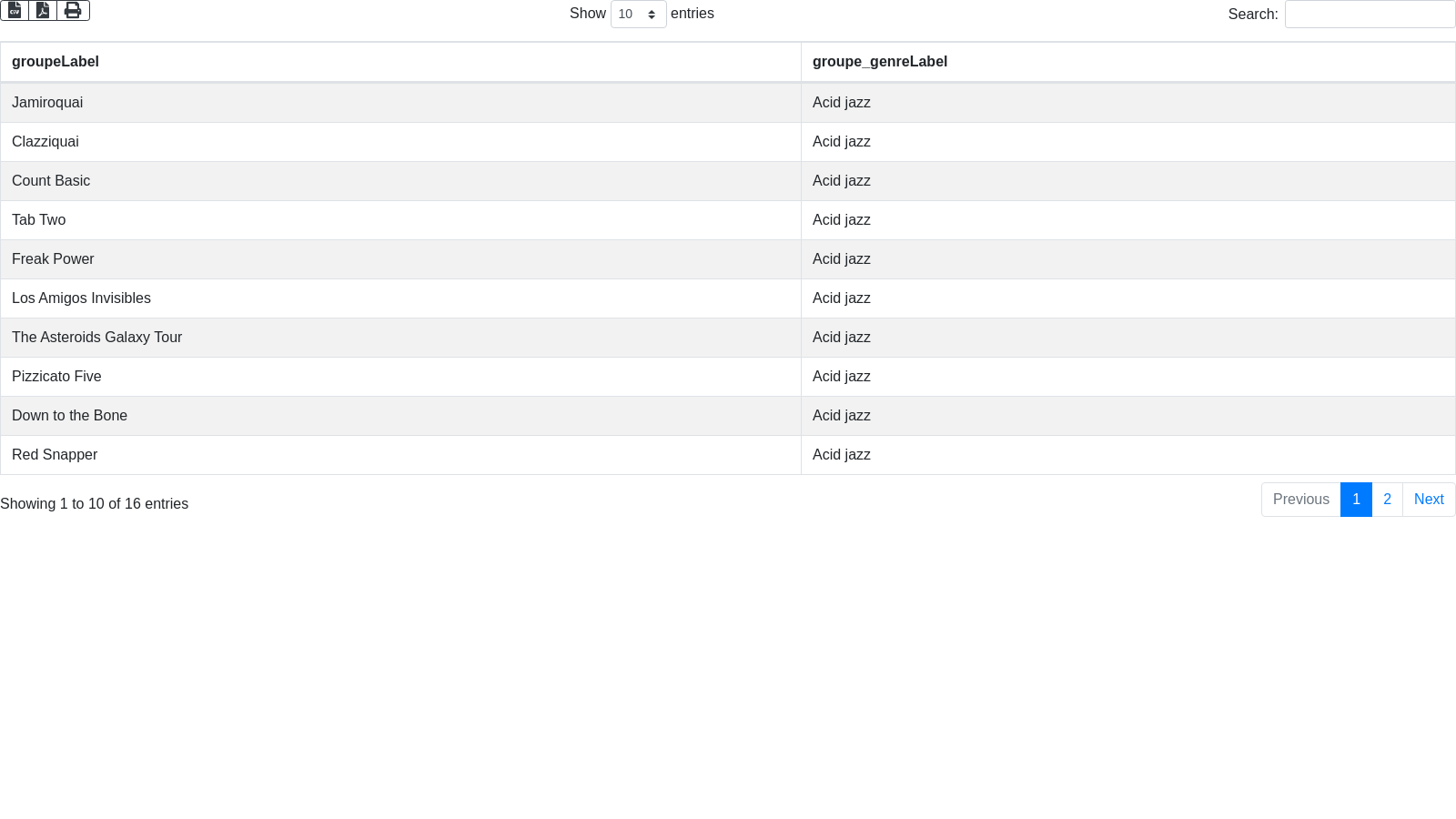Sort by the groupe_genreLabel column header
The width and height of the screenshot is (1456, 819).
click(879, 62)
